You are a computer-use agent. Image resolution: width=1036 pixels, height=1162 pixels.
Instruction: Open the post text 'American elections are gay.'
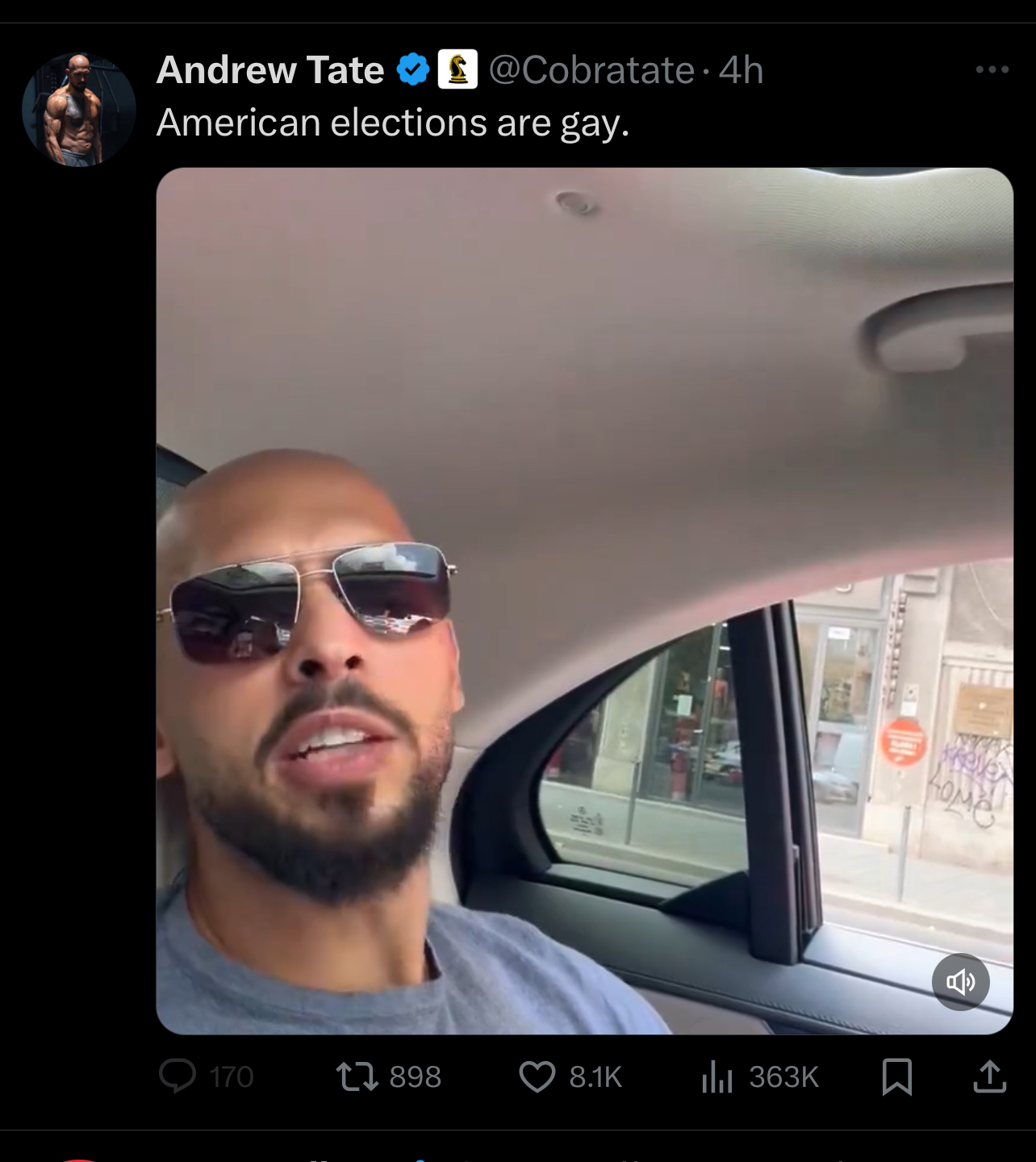point(393,123)
